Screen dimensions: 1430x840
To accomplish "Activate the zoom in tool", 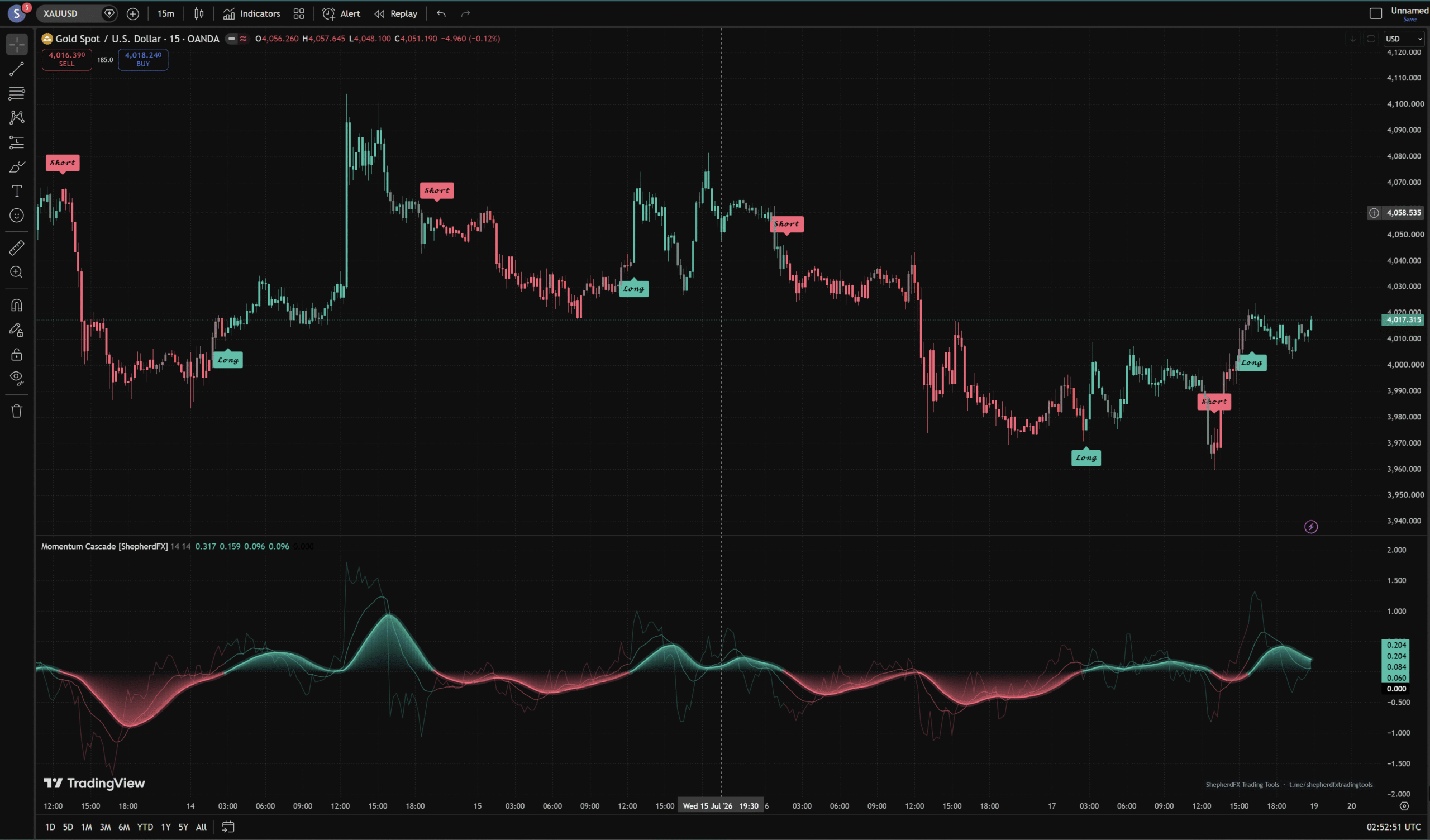I will tap(16, 272).
